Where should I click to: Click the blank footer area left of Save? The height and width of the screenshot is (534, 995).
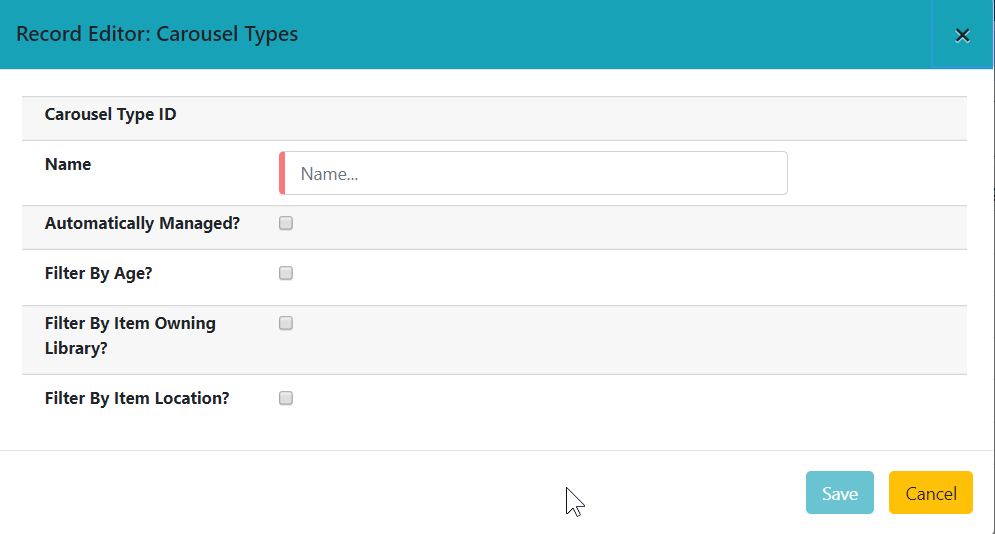(x=400, y=493)
